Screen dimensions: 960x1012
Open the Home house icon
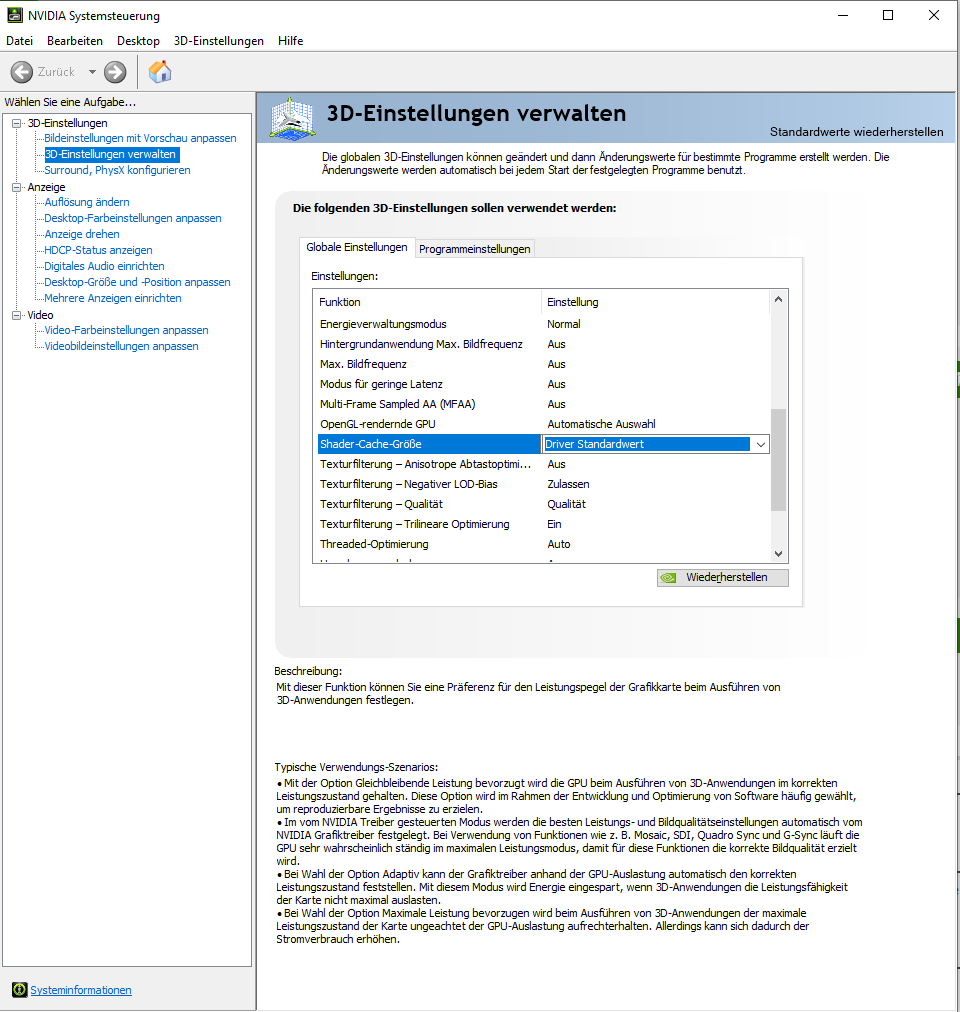click(x=160, y=72)
